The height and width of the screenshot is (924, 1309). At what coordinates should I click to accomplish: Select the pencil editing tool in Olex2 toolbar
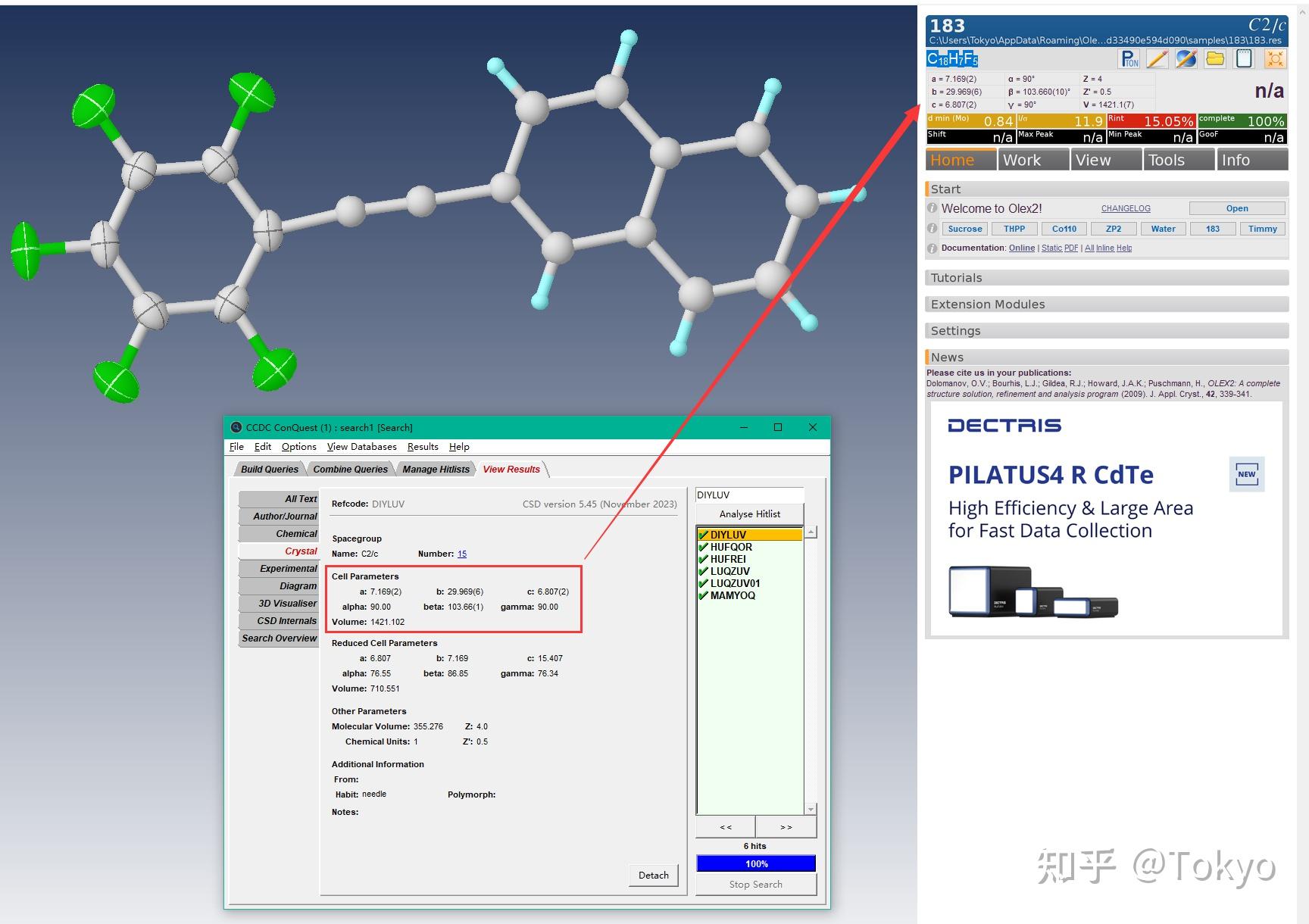(1157, 58)
